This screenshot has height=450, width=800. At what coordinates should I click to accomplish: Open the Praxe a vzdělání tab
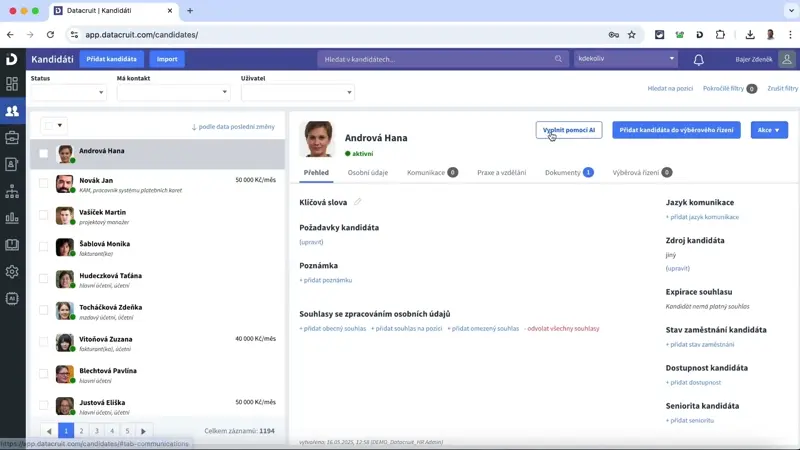(501, 173)
